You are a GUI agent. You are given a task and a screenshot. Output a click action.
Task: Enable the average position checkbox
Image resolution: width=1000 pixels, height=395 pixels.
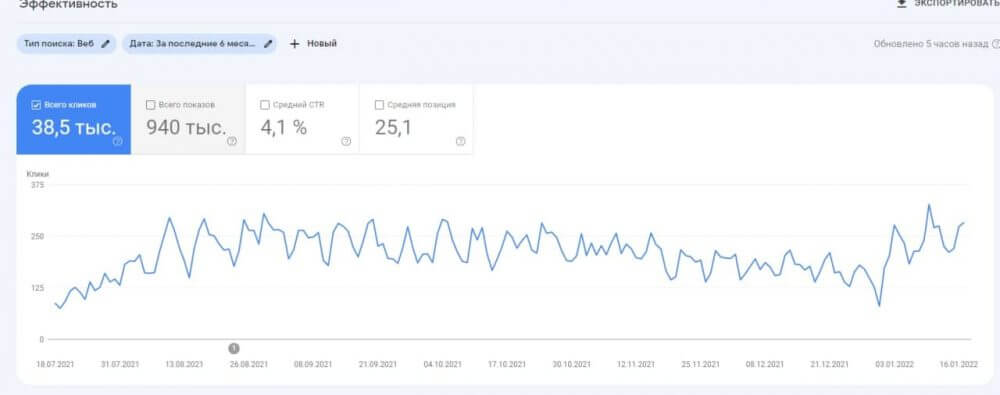(x=379, y=105)
